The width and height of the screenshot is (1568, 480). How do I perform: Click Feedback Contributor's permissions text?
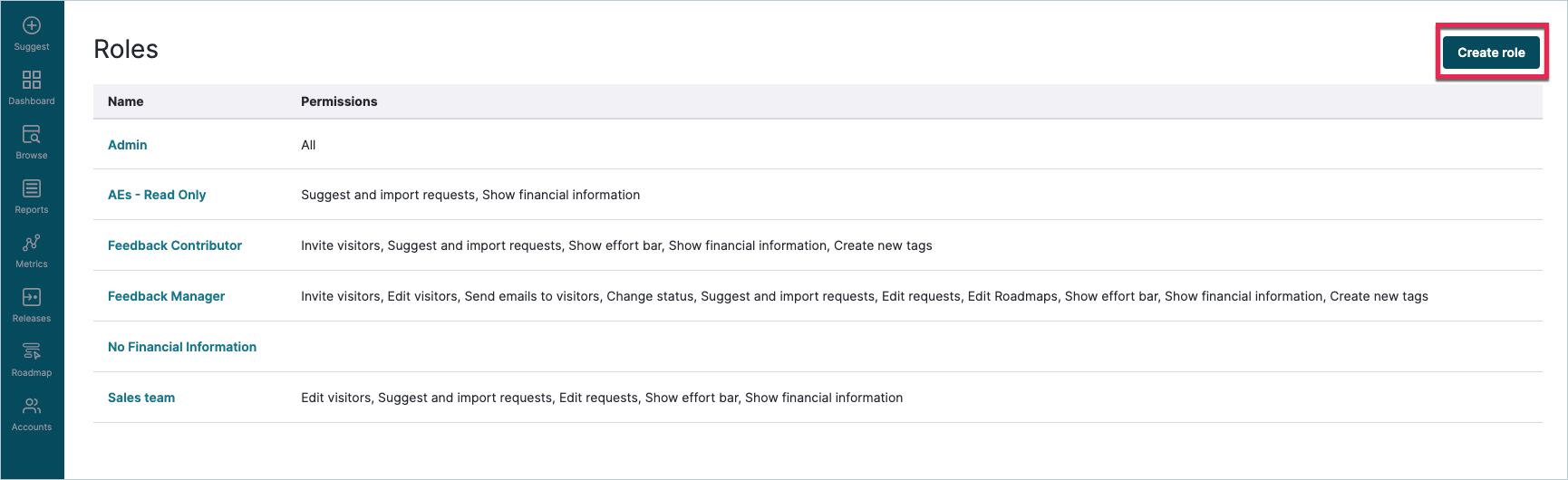616,245
